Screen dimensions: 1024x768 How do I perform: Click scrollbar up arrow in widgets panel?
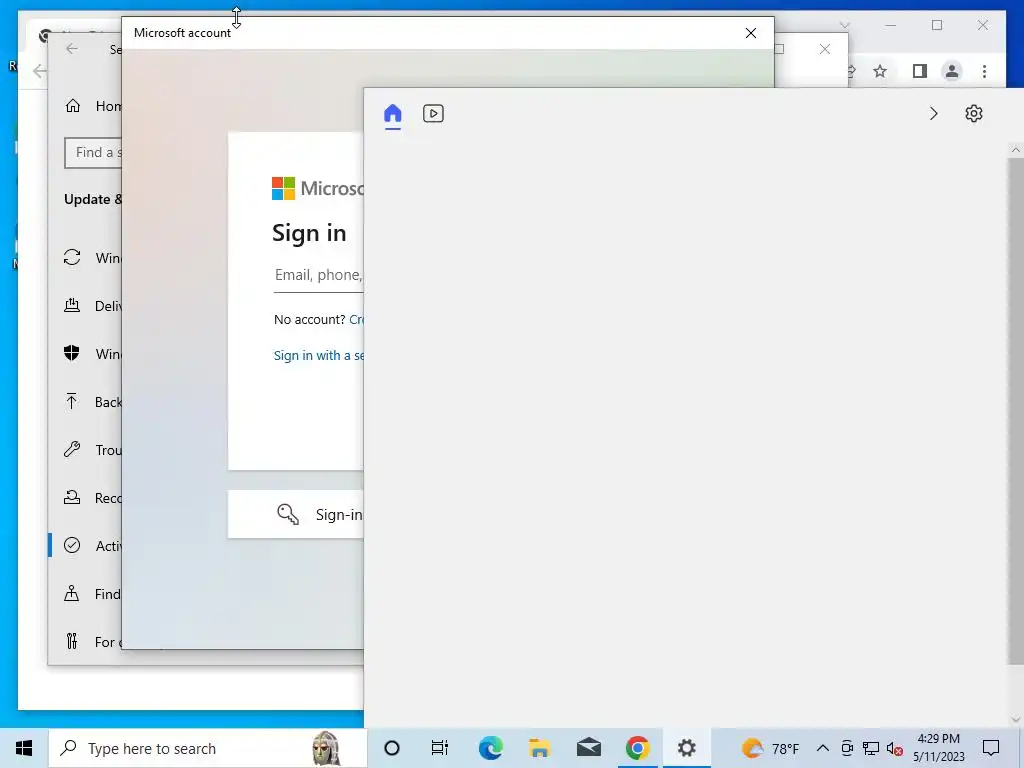point(1016,150)
